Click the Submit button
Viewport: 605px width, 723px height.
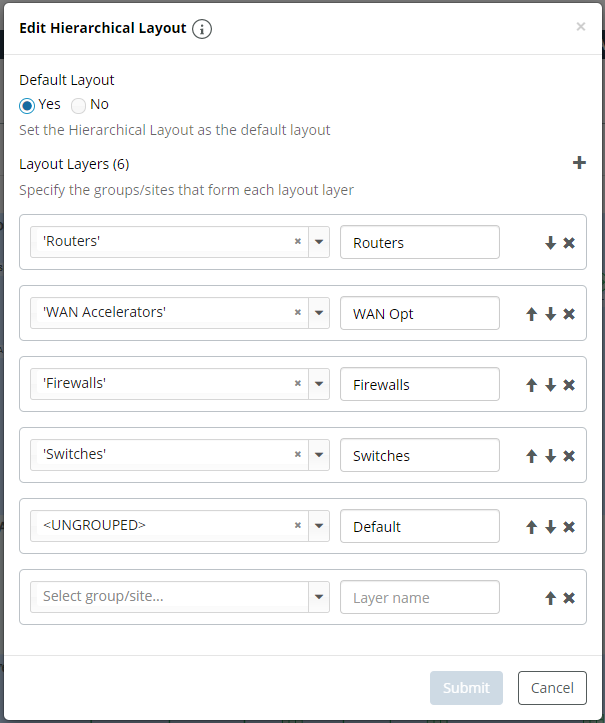[466, 688]
